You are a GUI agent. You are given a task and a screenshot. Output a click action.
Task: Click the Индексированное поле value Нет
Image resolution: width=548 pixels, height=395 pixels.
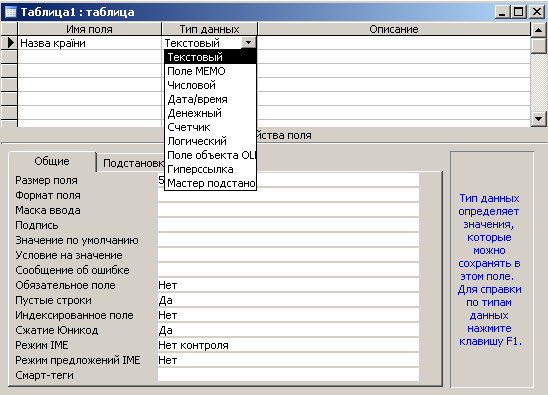[288, 315]
